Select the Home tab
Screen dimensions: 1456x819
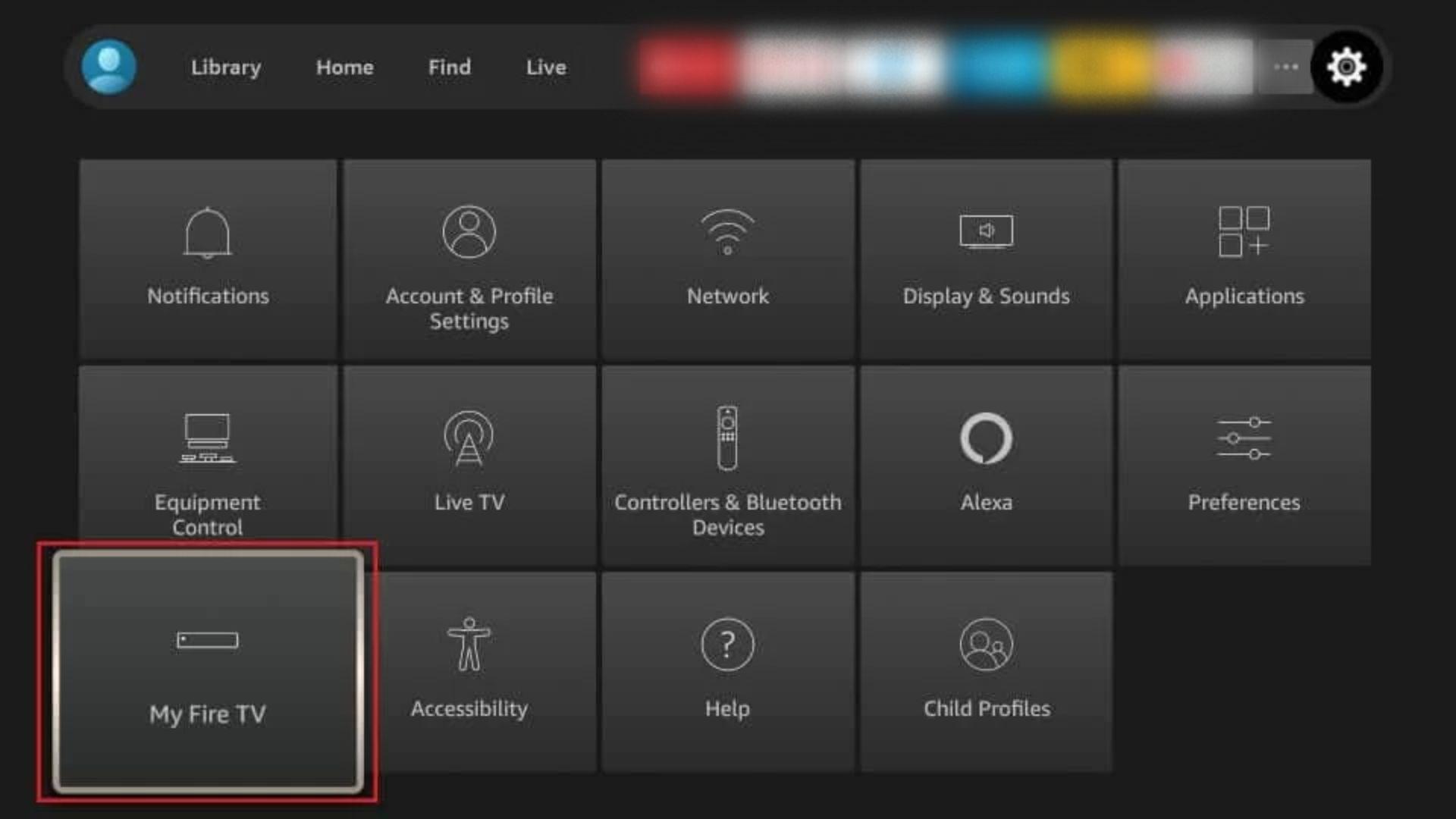pos(344,66)
